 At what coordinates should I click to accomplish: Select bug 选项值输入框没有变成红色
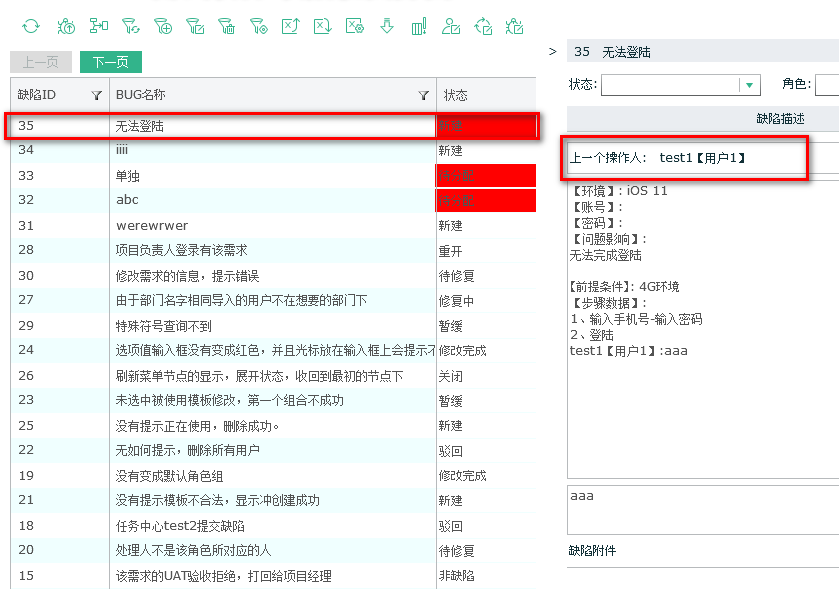pos(273,350)
